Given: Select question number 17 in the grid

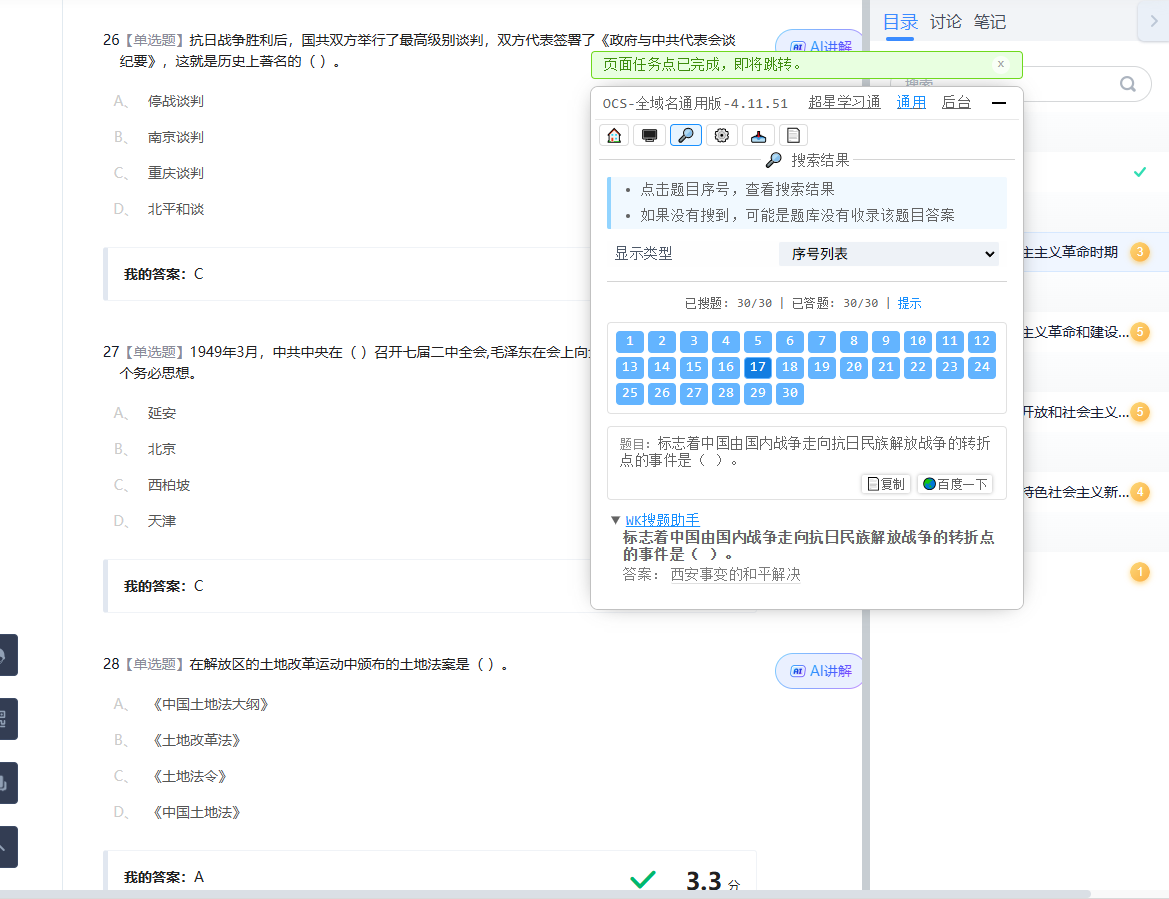Looking at the screenshot, I should click(757, 367).
